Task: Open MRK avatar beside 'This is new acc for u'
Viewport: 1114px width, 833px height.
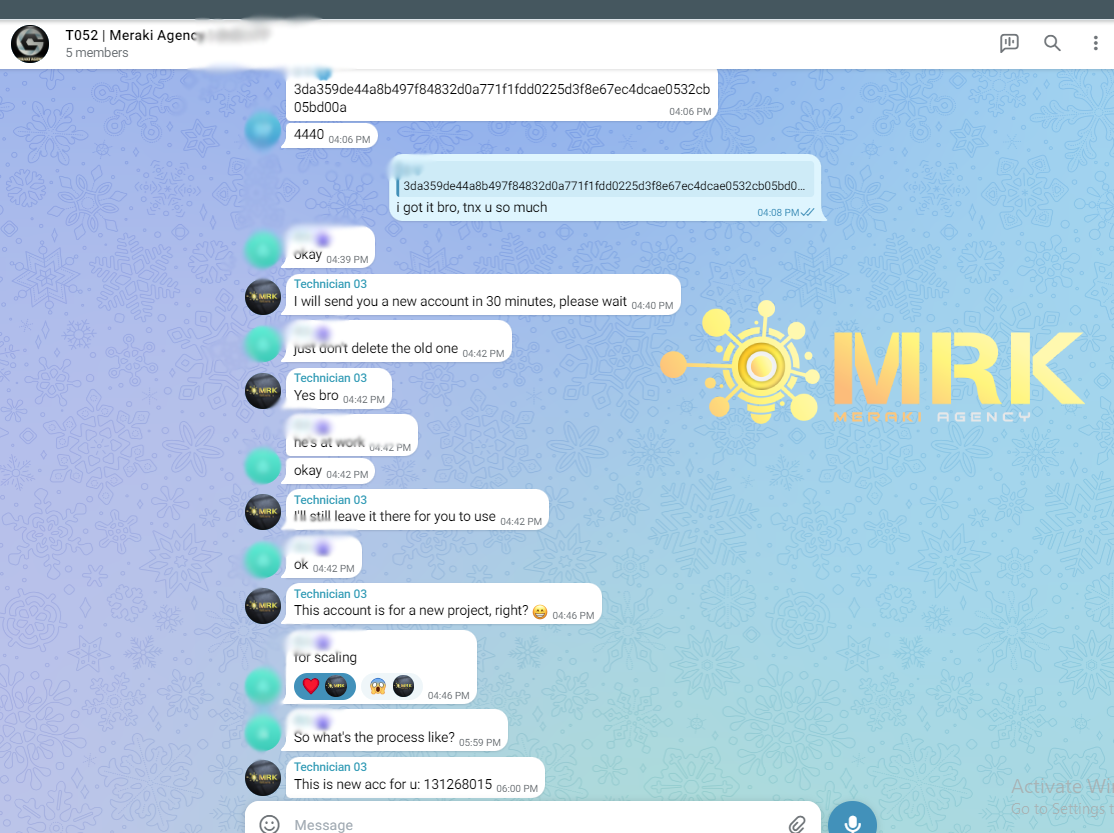Action: point(263,778)
